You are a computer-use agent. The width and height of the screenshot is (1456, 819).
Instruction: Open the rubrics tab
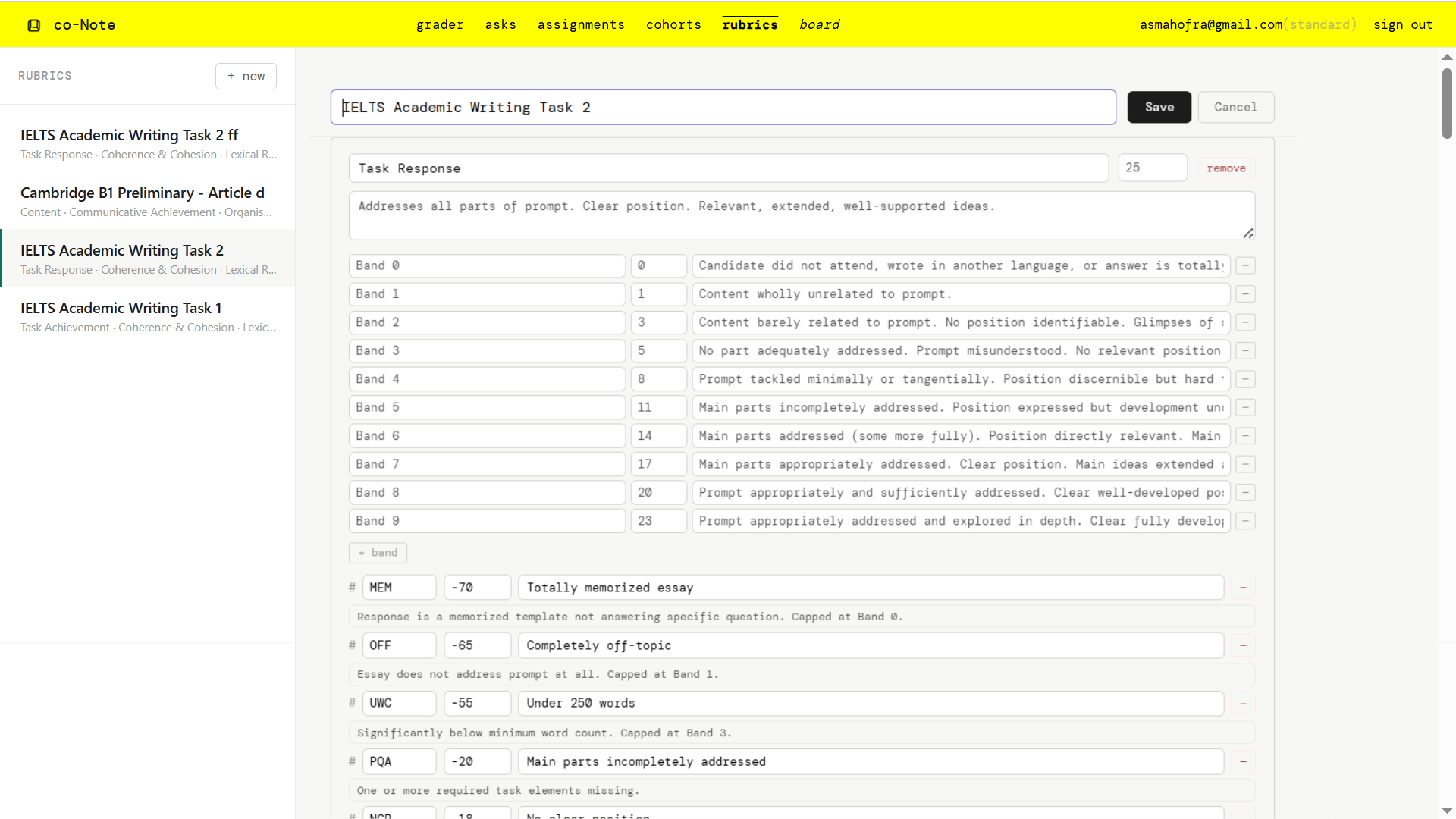tap(750, 25)
